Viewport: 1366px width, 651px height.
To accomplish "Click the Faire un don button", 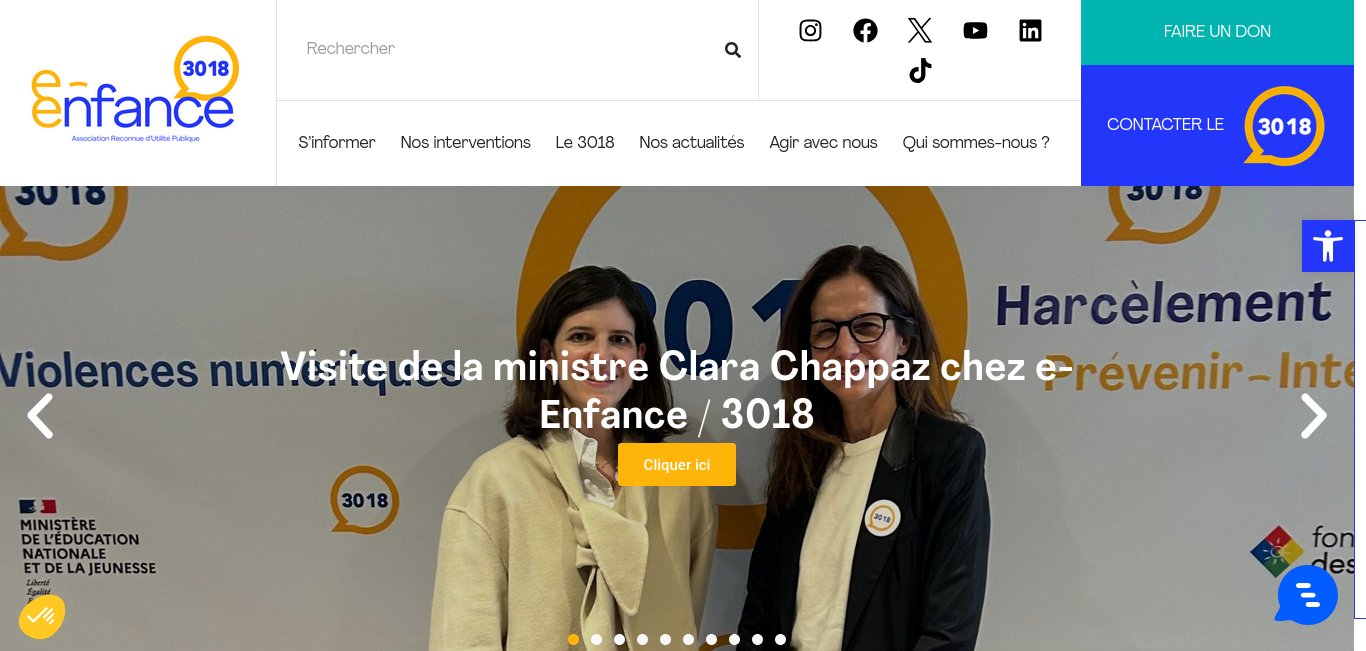I will tap(1217, 32).
